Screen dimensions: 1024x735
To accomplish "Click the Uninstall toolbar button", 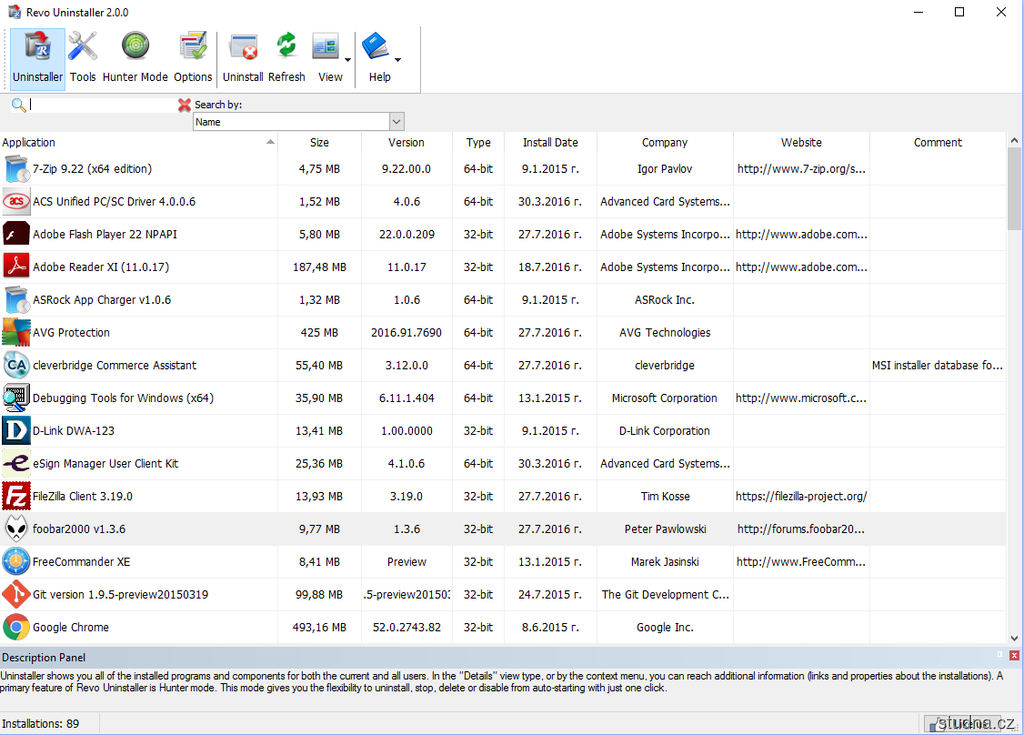I will pos(243,58).
